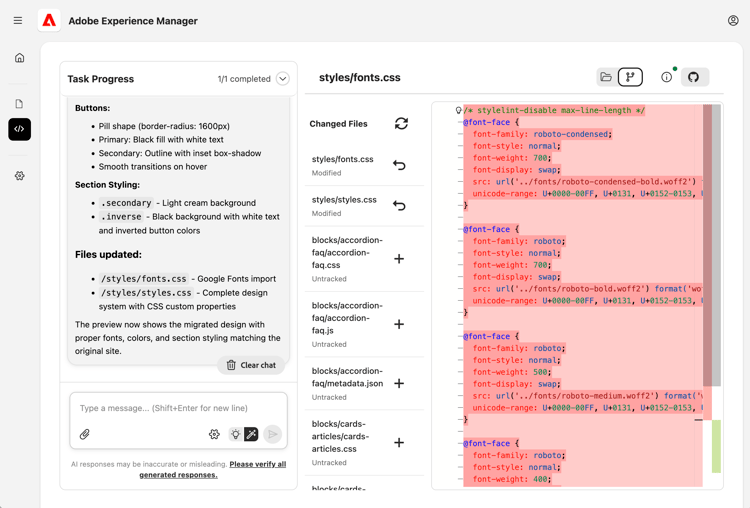Click the styles/fonts.css file title
Image resolution: width=750 pixels, height=508 pixels.
[x=360, y=77]
